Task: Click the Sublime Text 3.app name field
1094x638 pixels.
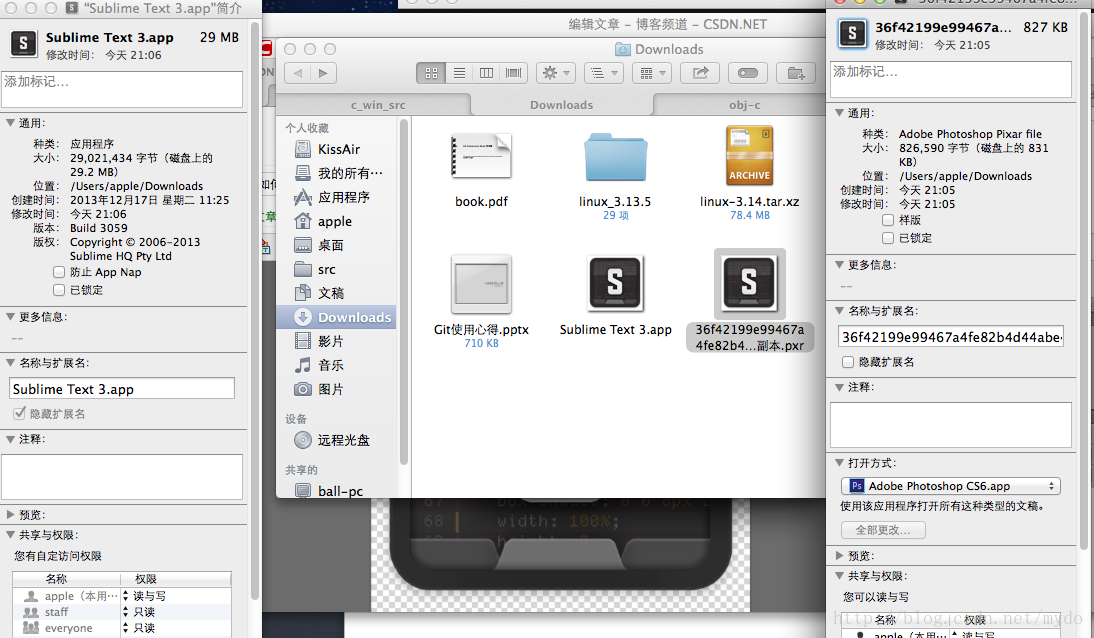Action: point(122,389)
